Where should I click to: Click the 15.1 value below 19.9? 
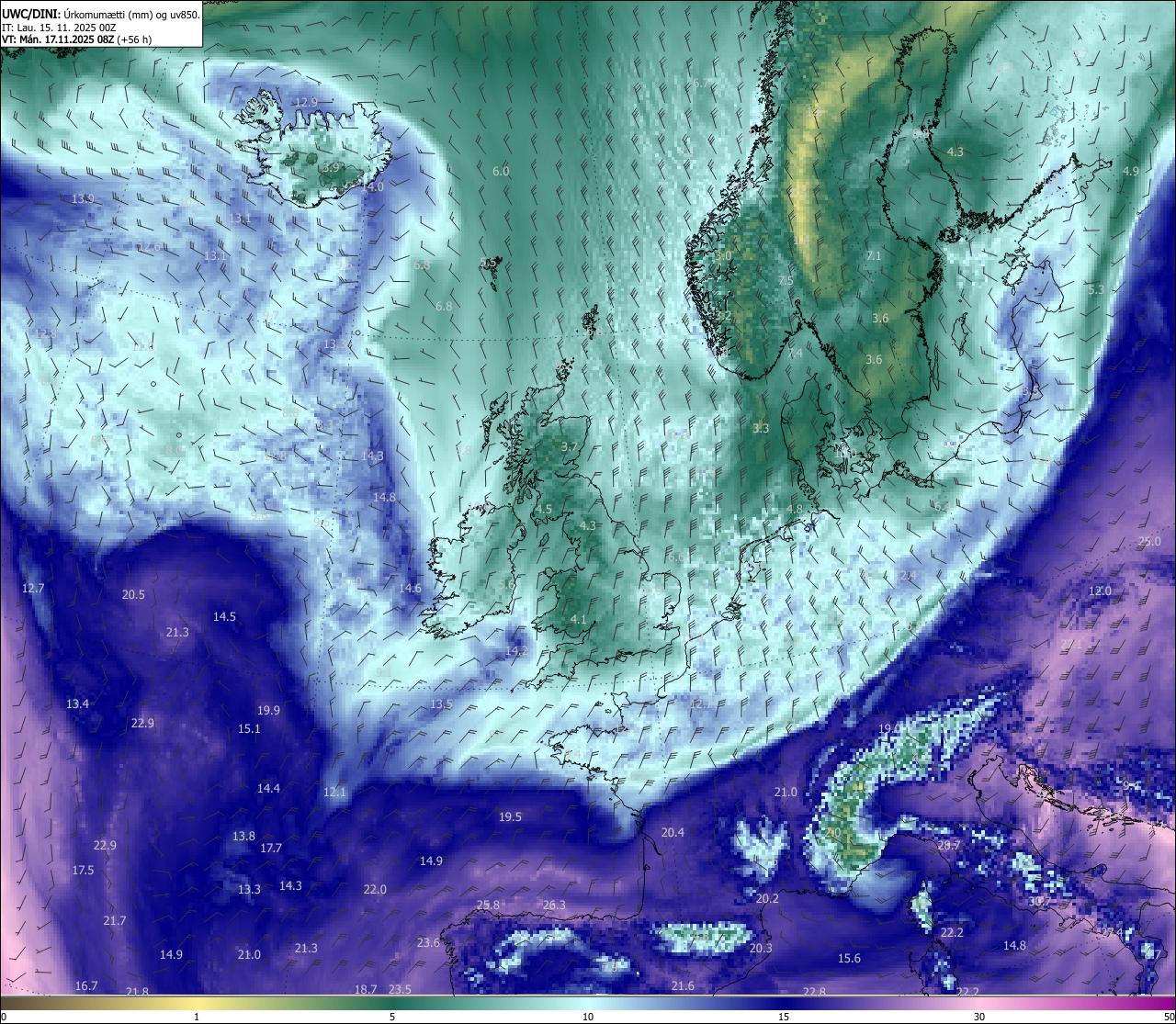click(x=249, y=729)
